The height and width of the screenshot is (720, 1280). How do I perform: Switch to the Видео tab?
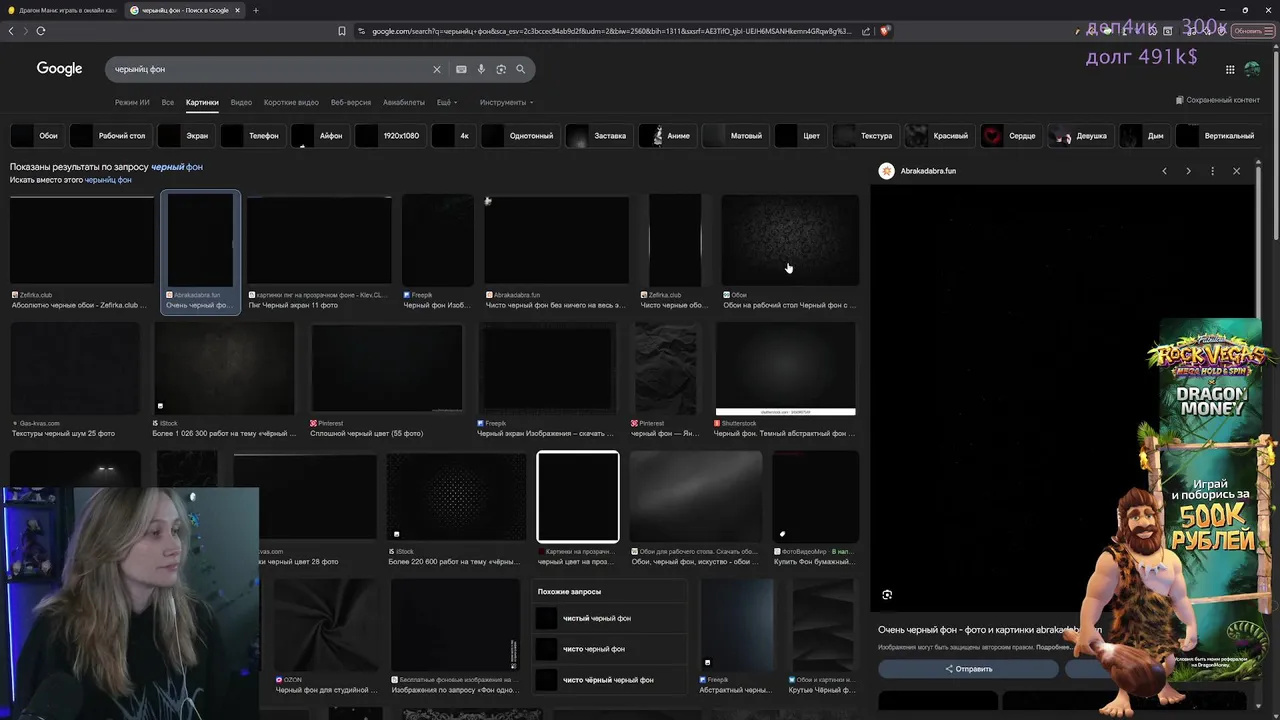(241, 102)
